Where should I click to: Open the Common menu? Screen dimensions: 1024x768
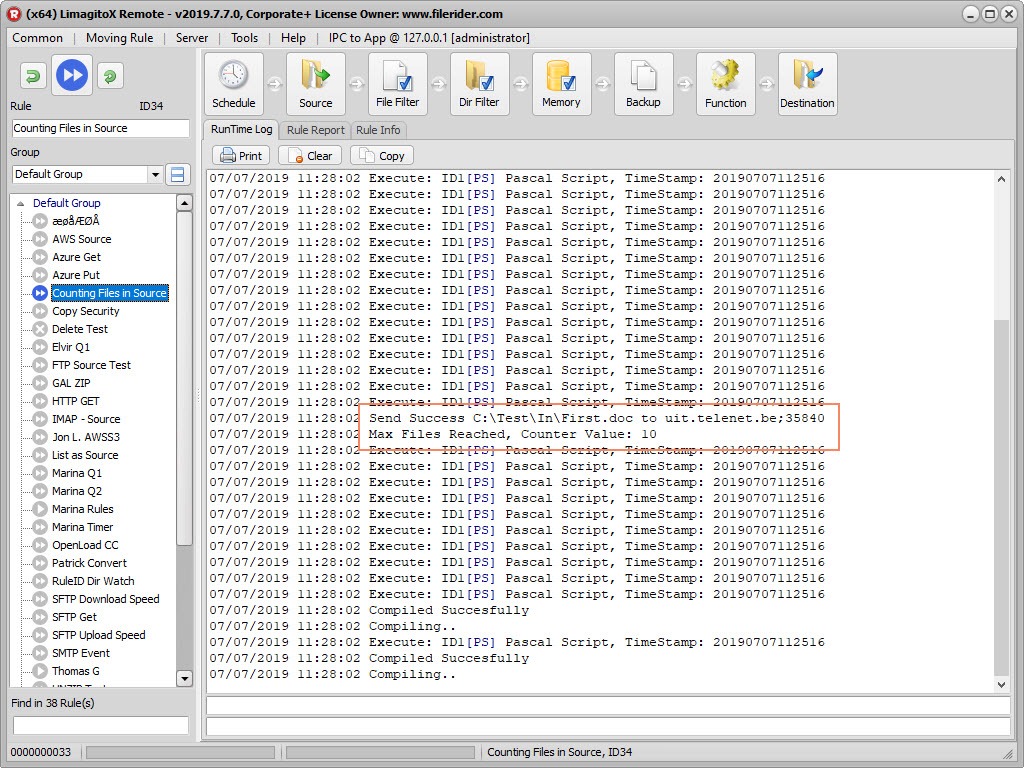37,38
